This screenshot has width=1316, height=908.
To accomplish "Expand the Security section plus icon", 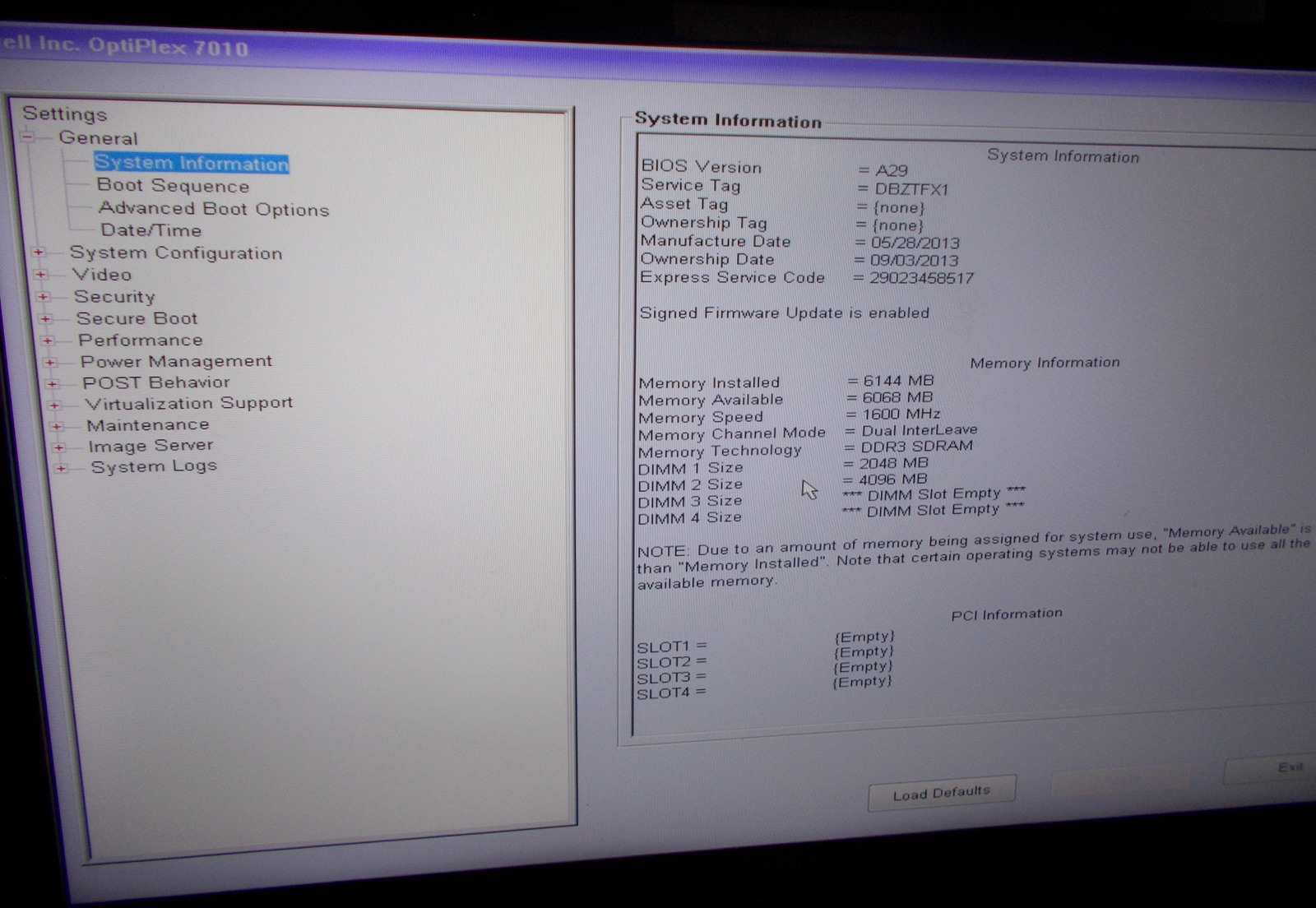I will tap(44, 297).
